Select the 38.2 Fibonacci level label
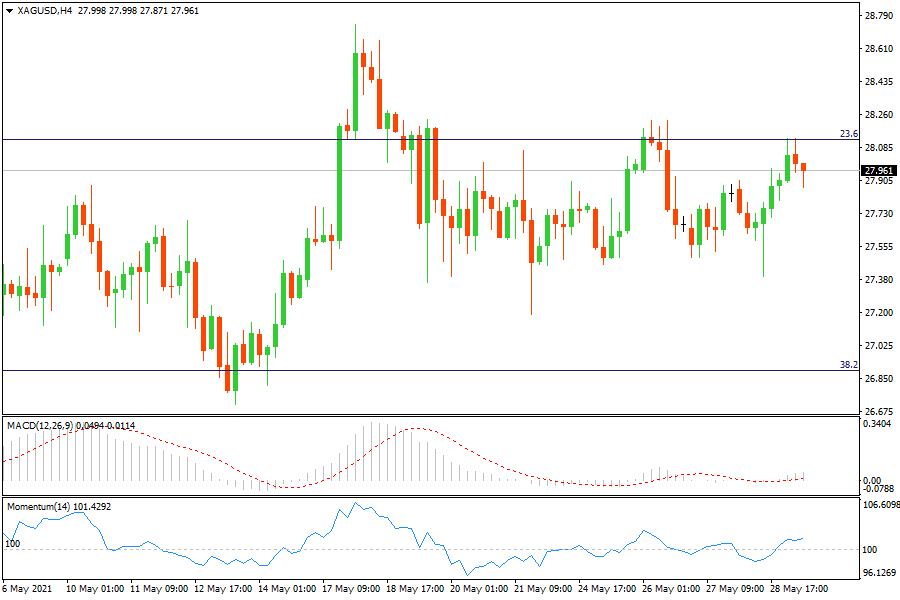 point(848,366)
